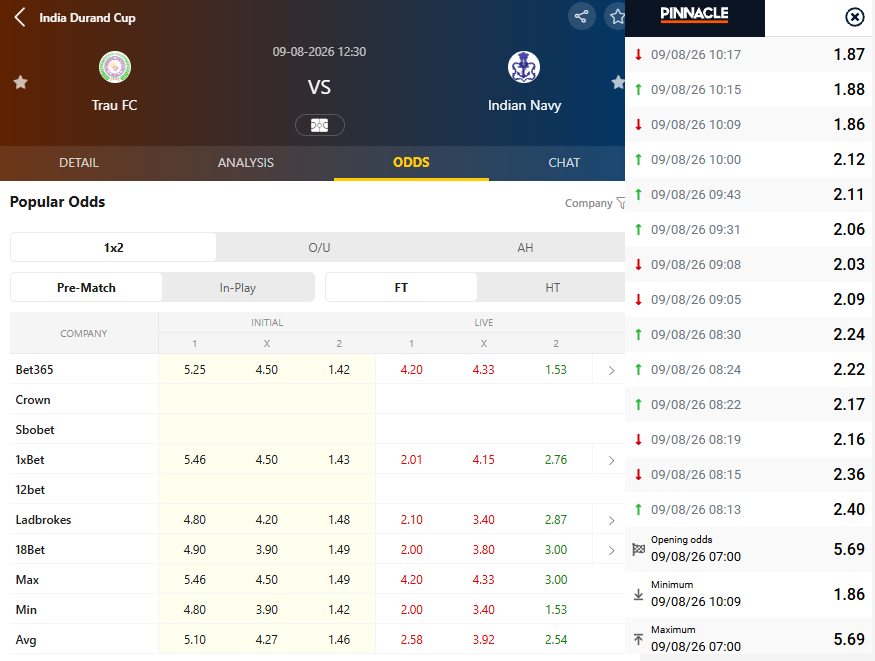Viewport: 875px width, 661px height.
Task: Expand 1xBet odds history chevron
Action: point(611,460)
